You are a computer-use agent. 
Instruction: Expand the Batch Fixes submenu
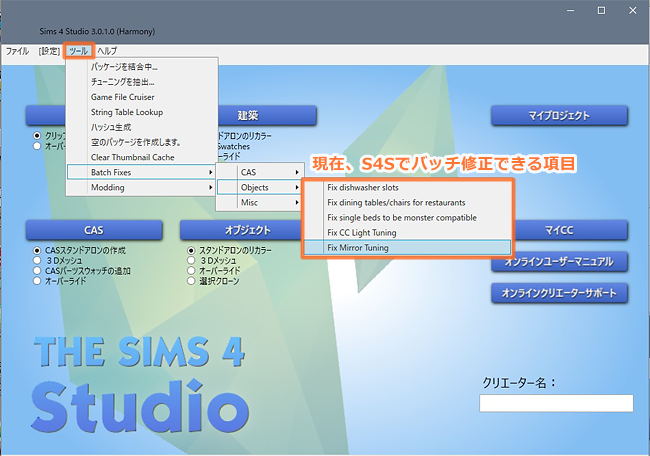pyautogui.click(x=142, y=172)
